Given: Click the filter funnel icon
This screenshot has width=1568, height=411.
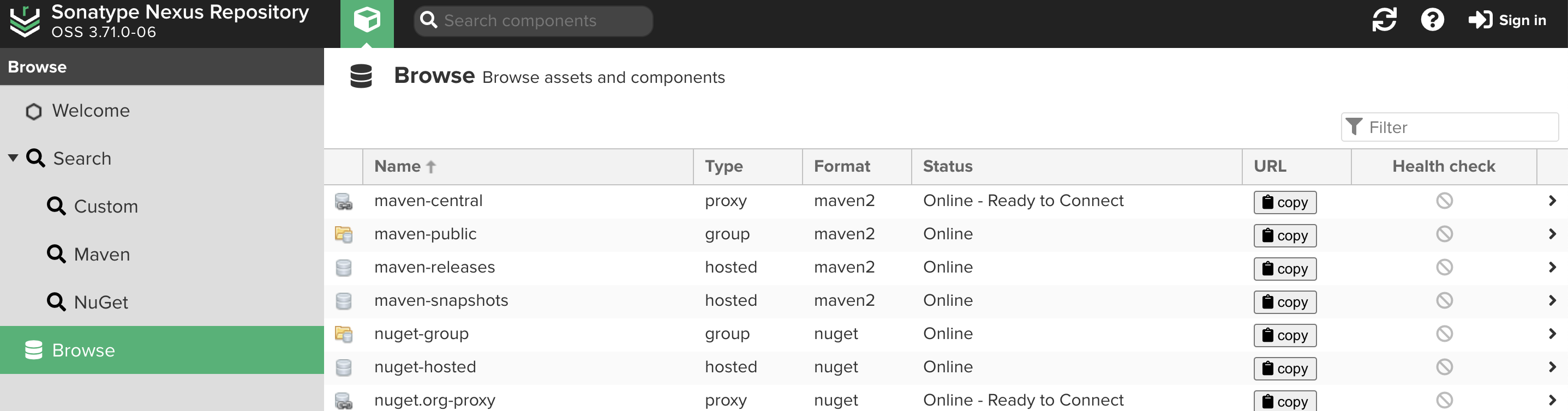Looking at the screenshot, I should coord(1354,126).
